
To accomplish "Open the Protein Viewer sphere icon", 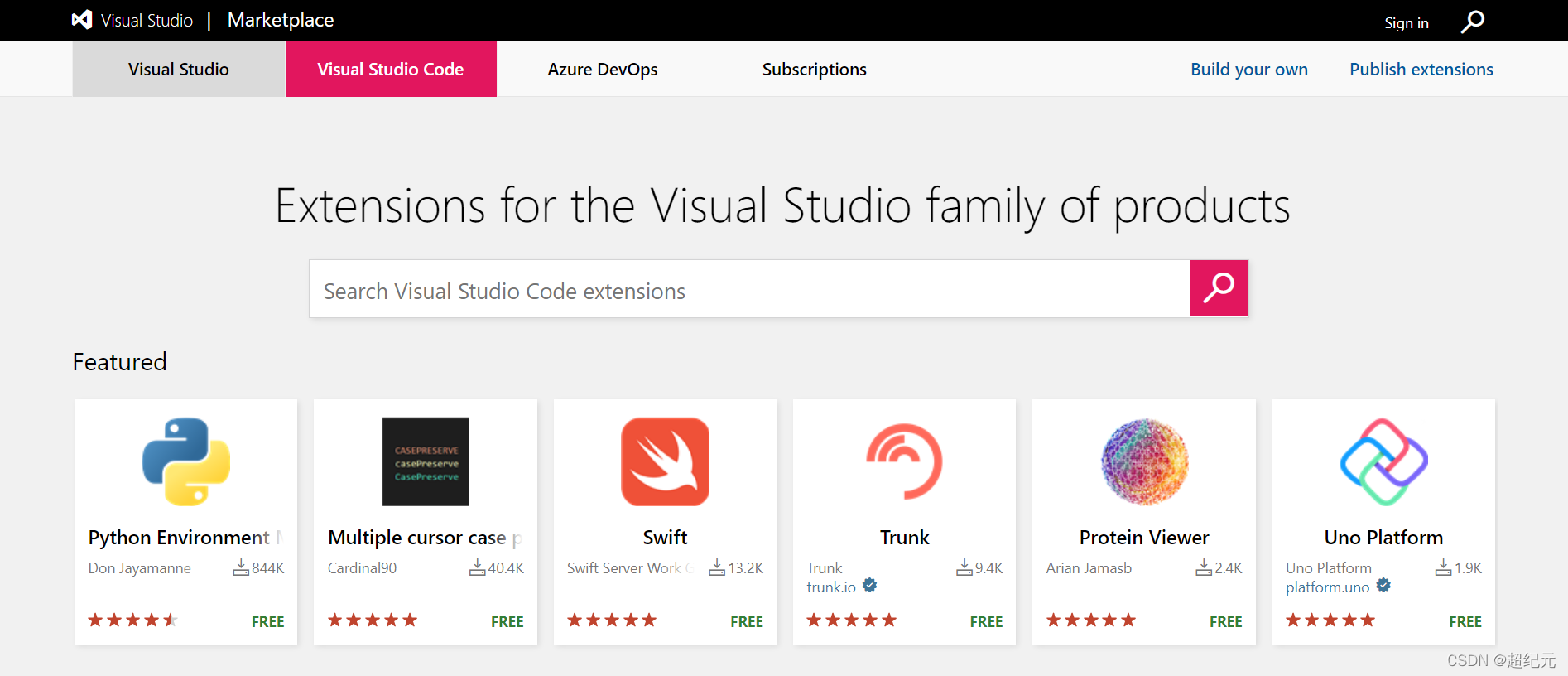I will click(x=1144, y=461).
